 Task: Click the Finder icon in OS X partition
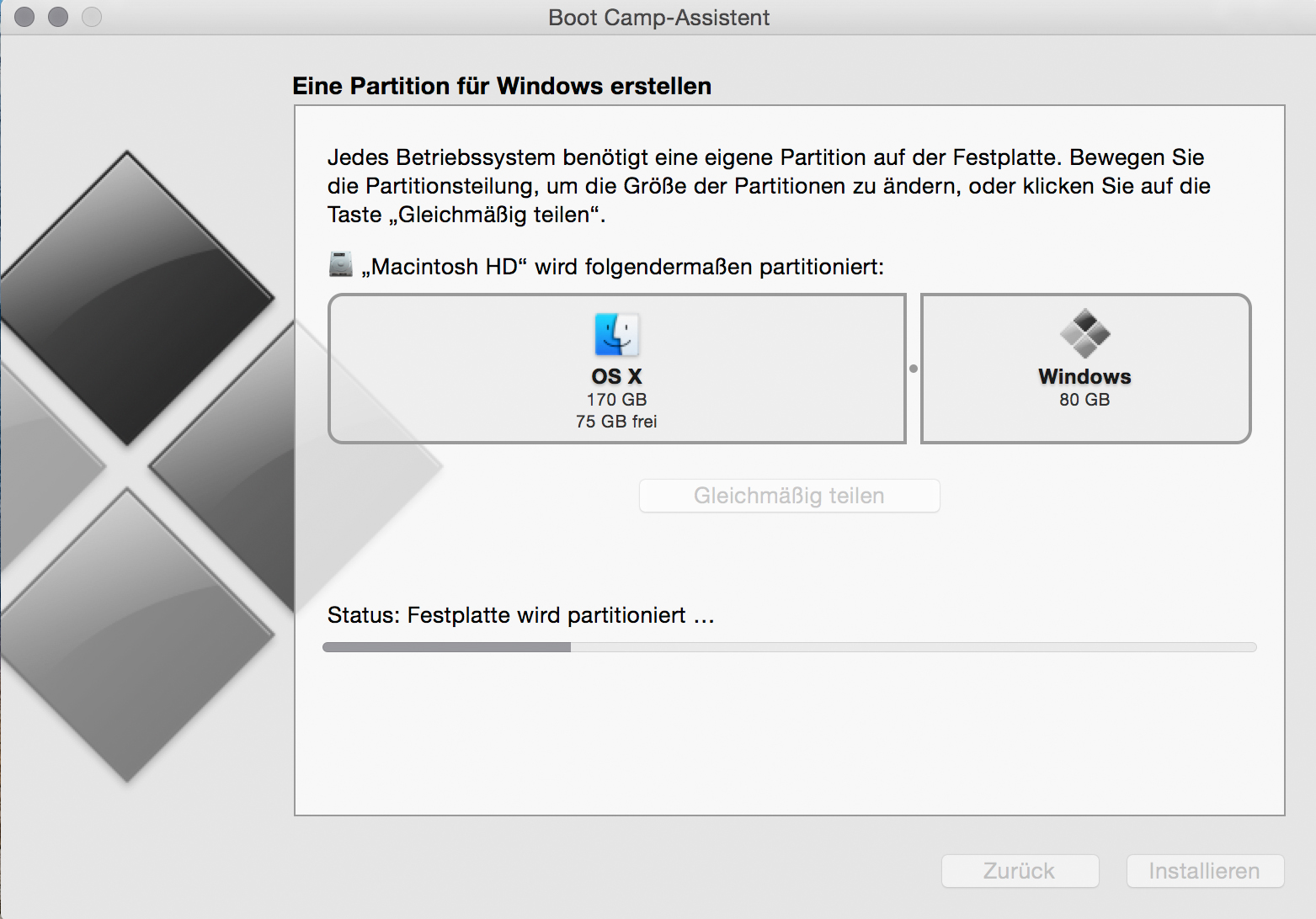[617, 335]
